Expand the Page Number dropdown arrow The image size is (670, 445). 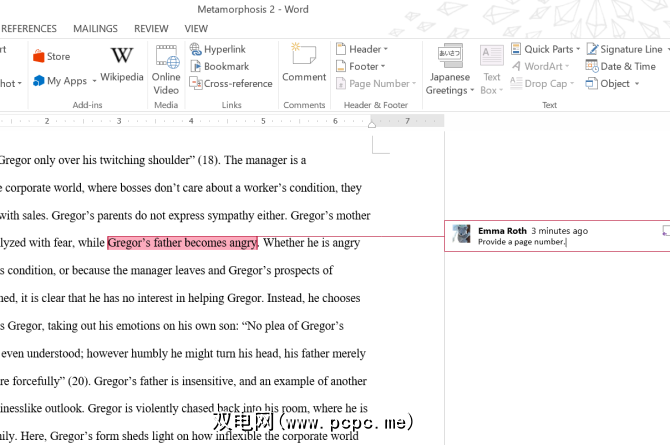pos(414,83)
